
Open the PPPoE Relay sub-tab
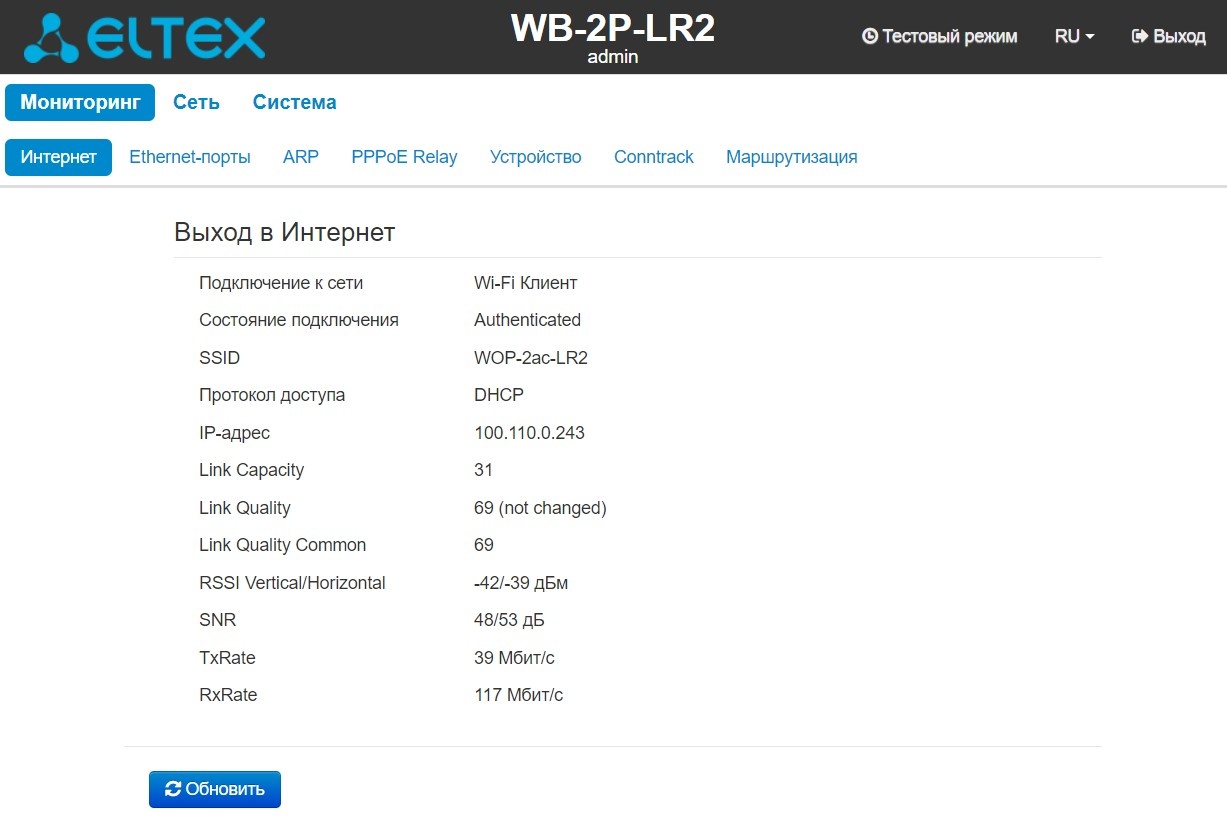pyautogui.click(x=404, y=157)
